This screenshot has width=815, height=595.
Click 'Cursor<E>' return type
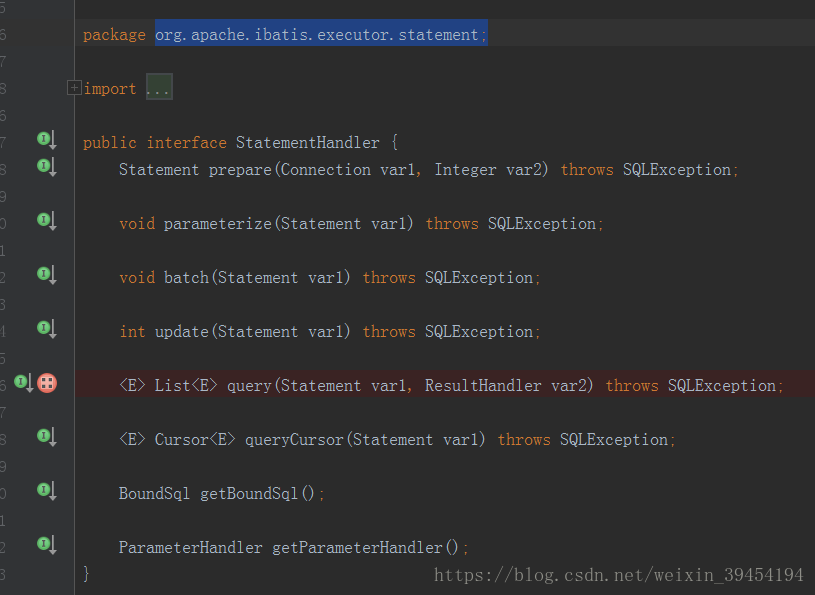(195, 440)
